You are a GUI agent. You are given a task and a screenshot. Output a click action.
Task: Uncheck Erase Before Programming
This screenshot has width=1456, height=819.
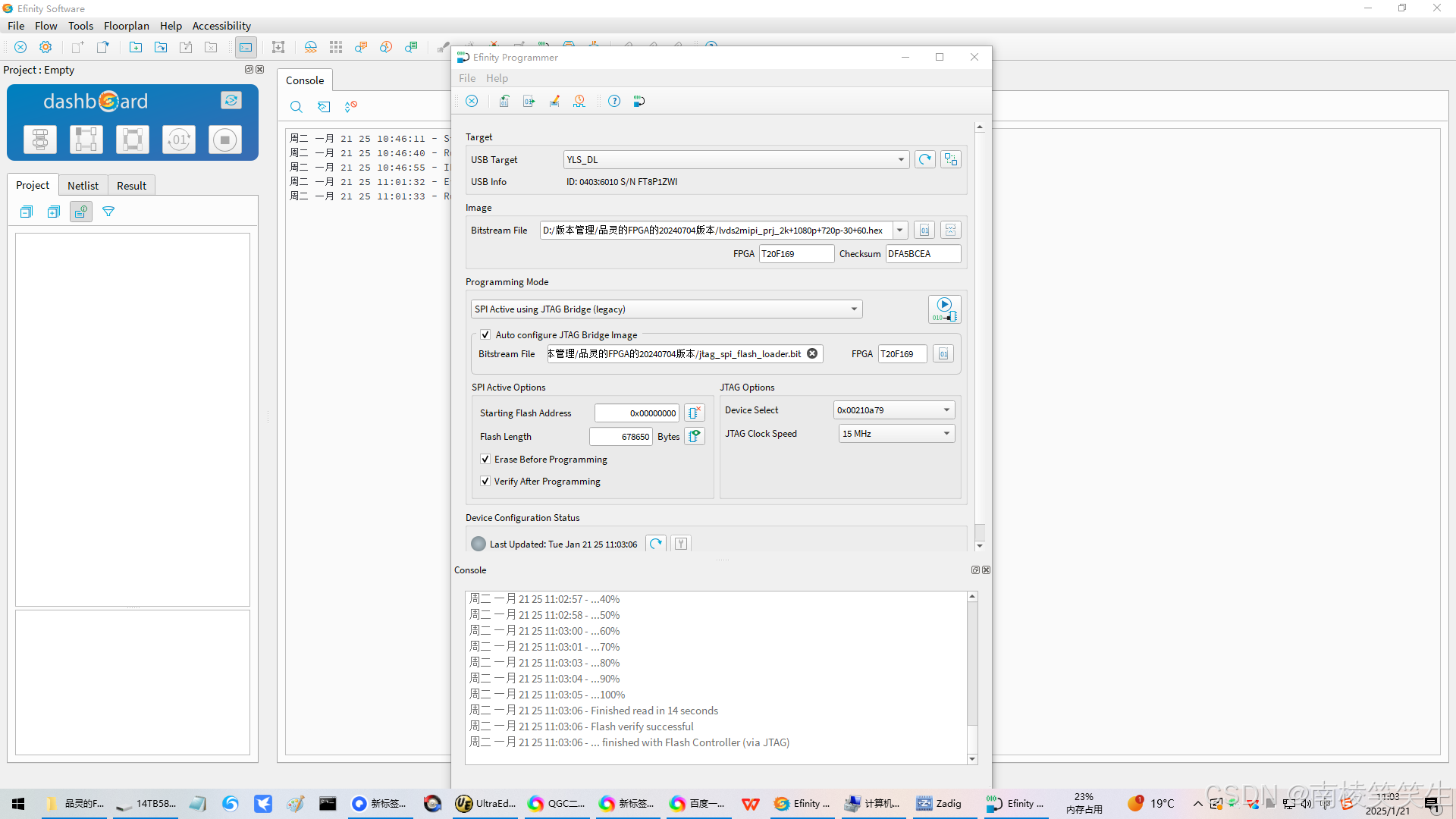click(485, 459)
